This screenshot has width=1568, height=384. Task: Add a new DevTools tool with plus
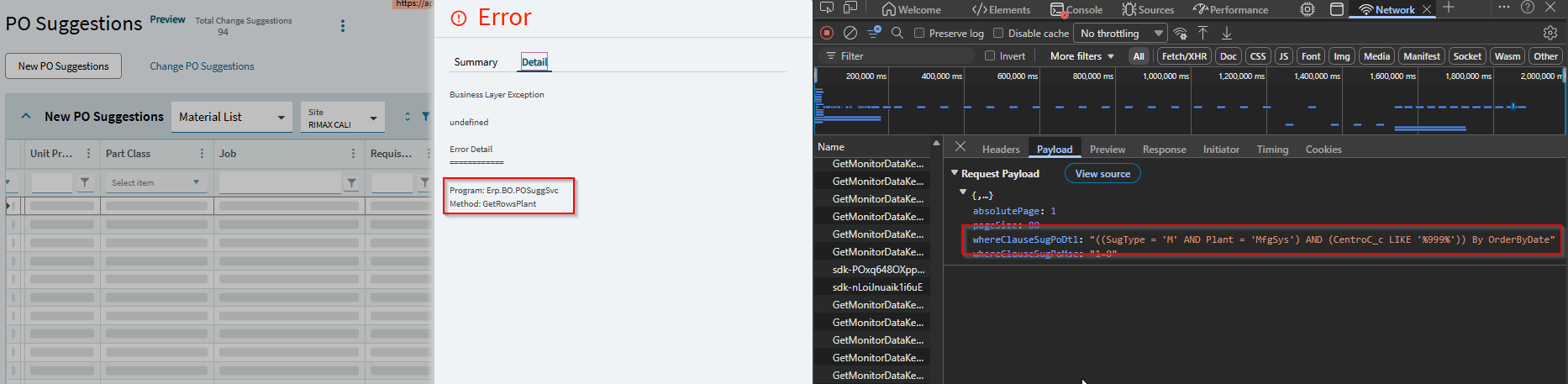pos(1449,8)
